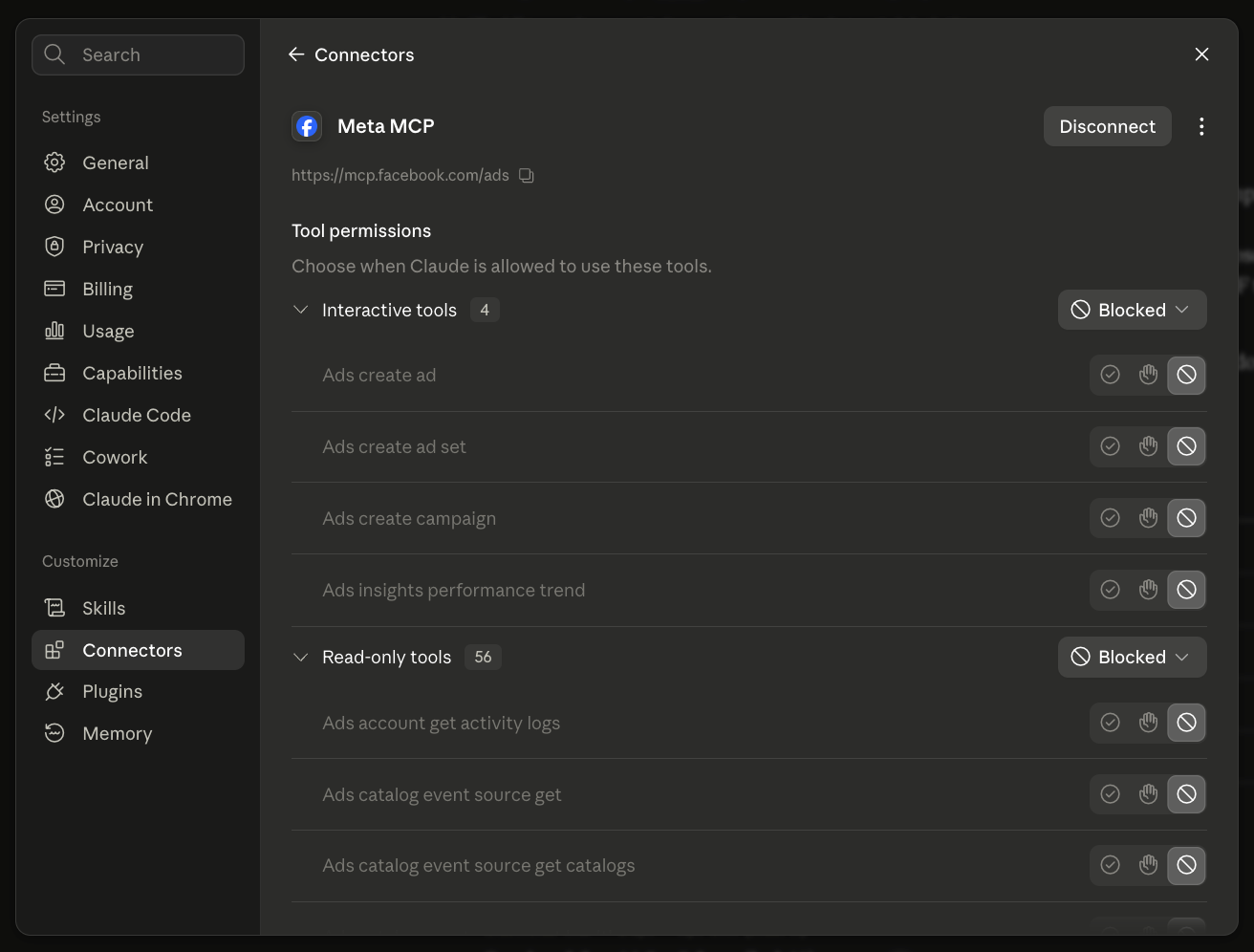Open Interactive tools Blocked dropdown
The width and height of the screenshot is (1254, 952).
pos(1132,310)
